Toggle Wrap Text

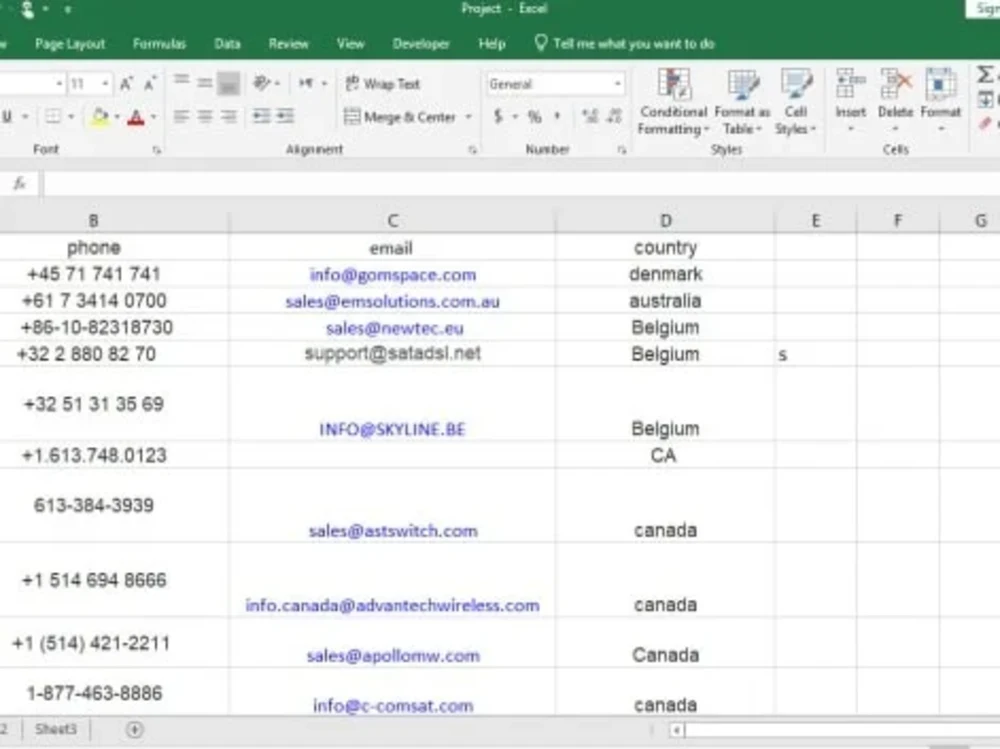[383, 84]
